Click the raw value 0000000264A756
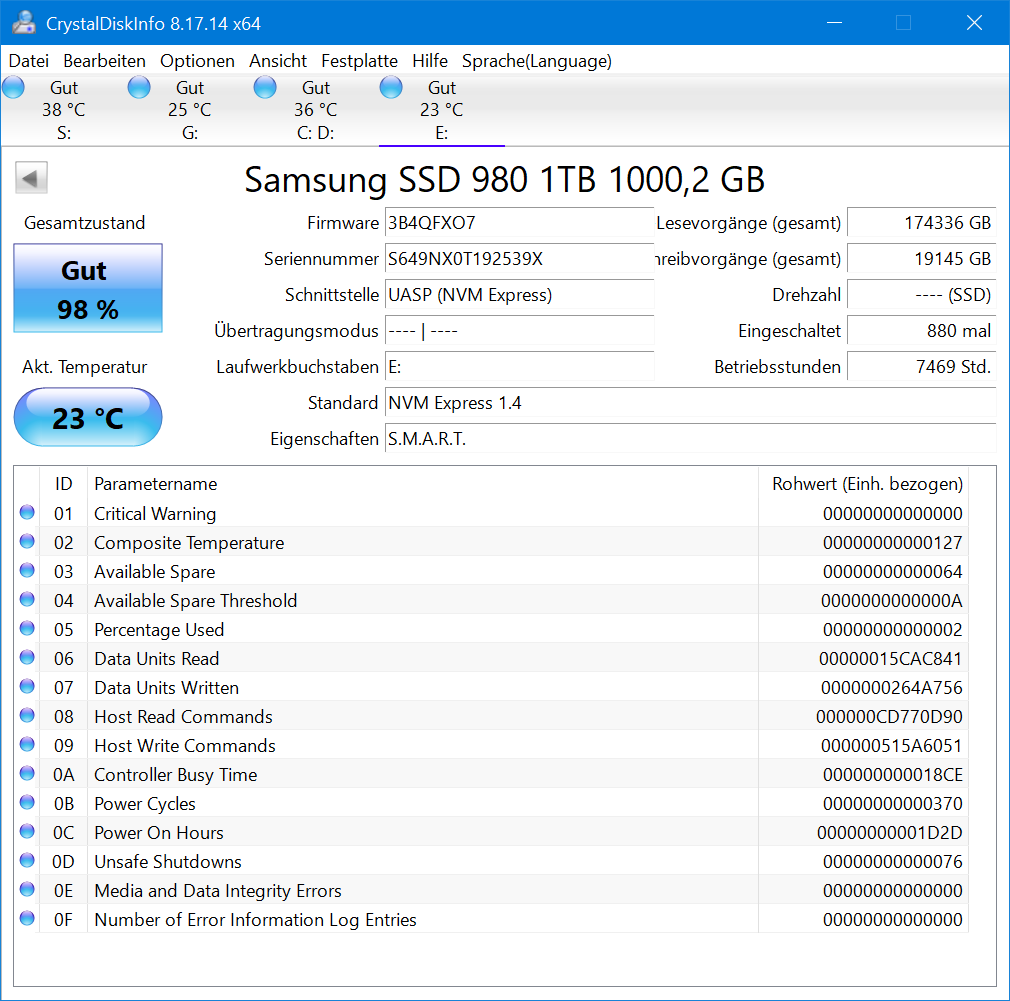 tap(891, 687)
